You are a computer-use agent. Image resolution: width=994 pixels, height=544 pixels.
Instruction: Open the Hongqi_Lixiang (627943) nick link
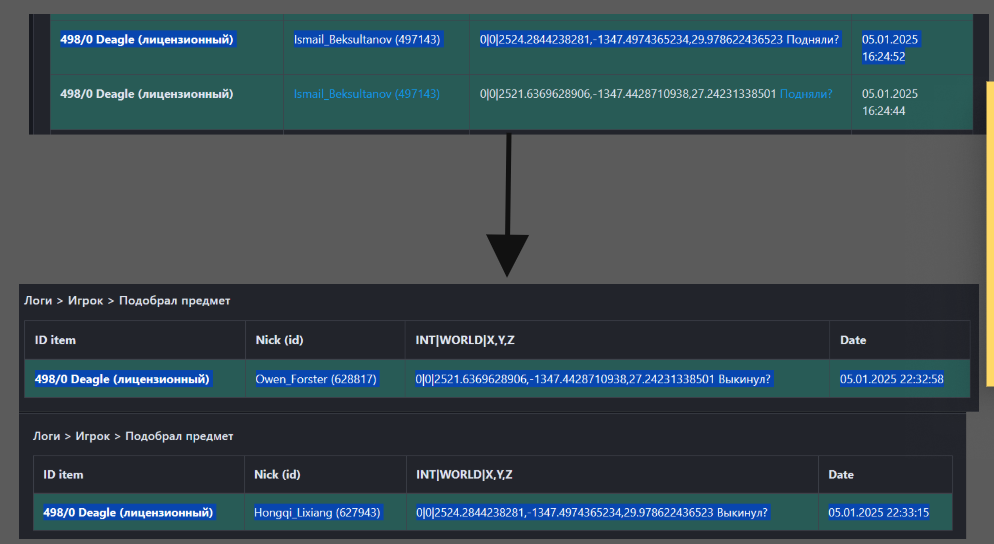coord(317,512)
